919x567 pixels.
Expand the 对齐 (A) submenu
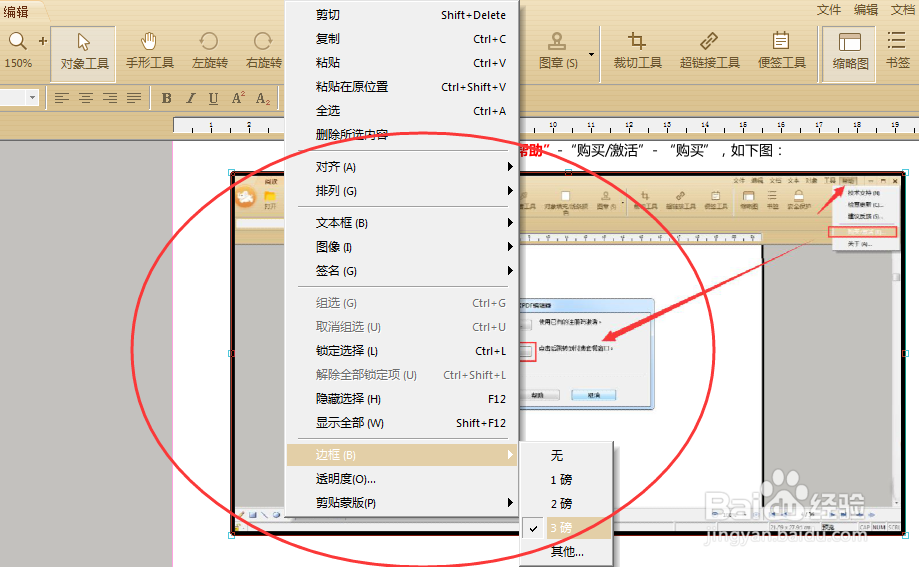pos(401,167)
